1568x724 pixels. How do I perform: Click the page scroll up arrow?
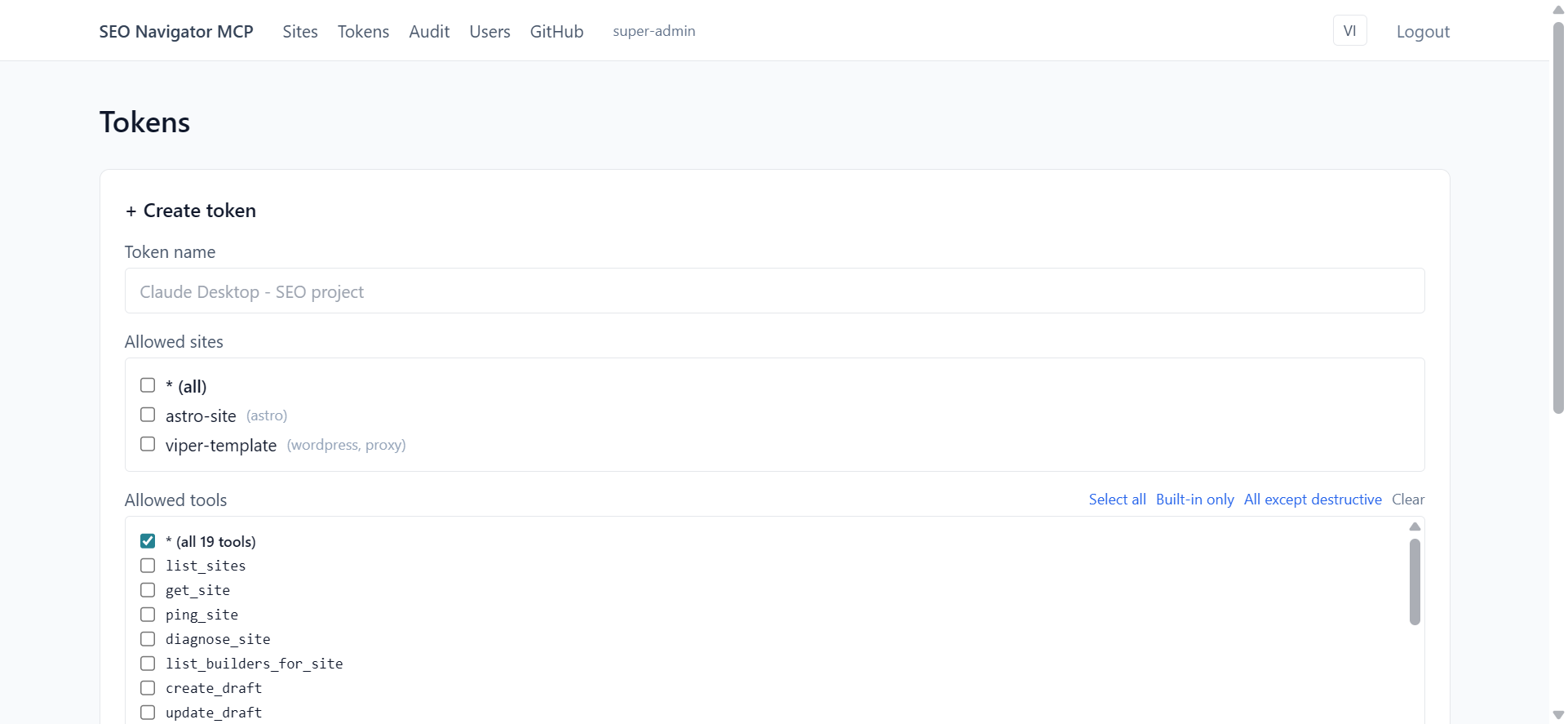(1558, 9)
